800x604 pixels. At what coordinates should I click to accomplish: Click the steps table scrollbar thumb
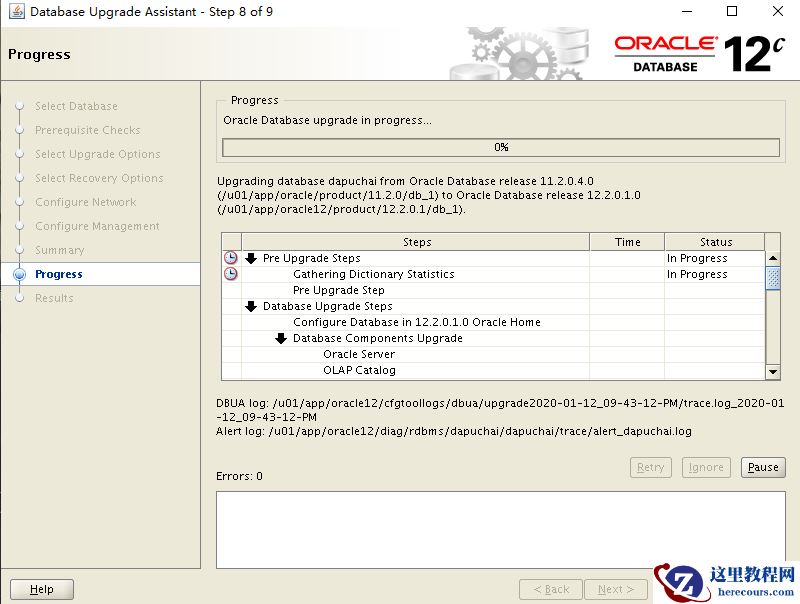tap(773, 279)
